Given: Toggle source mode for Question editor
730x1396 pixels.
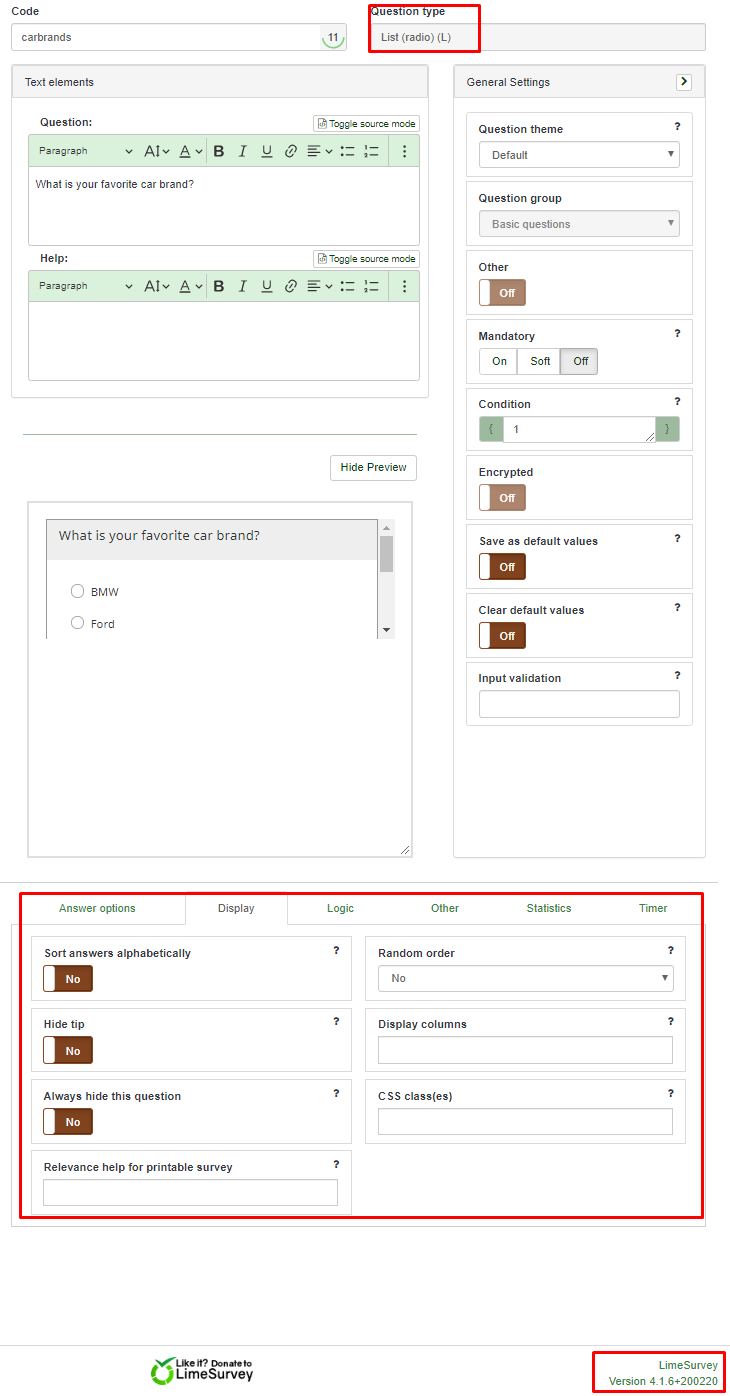Looking at the screenshot, I should point(366,124).
